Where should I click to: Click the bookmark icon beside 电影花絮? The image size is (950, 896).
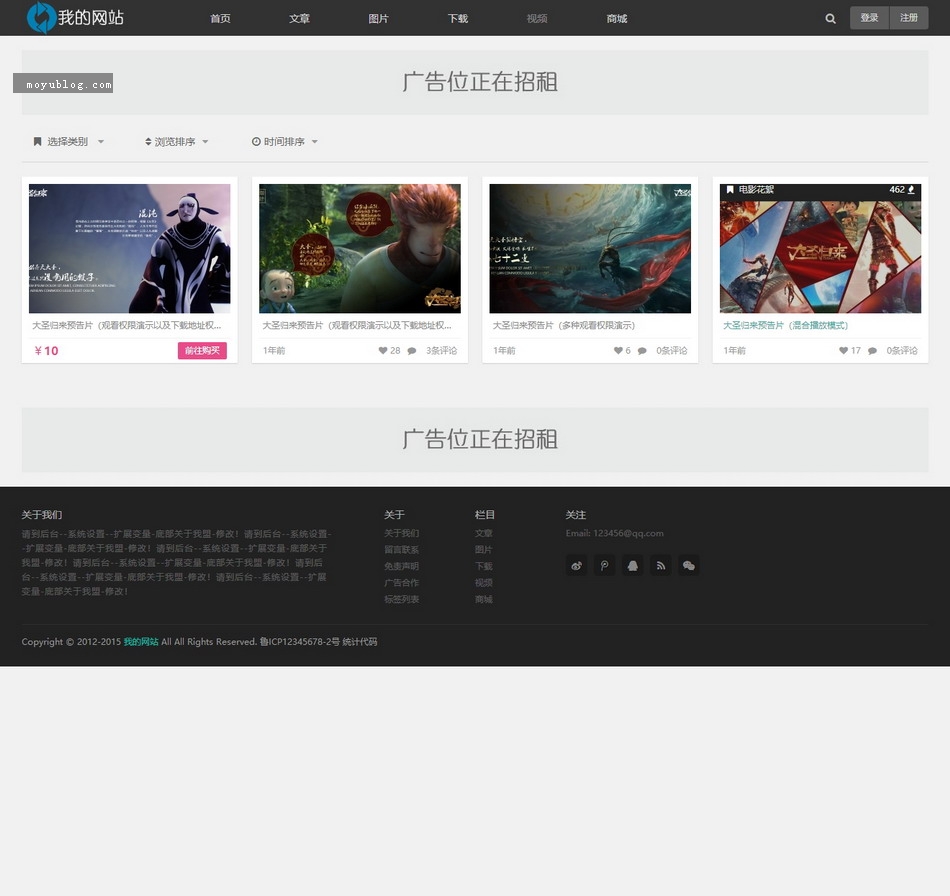pos(730,190)
